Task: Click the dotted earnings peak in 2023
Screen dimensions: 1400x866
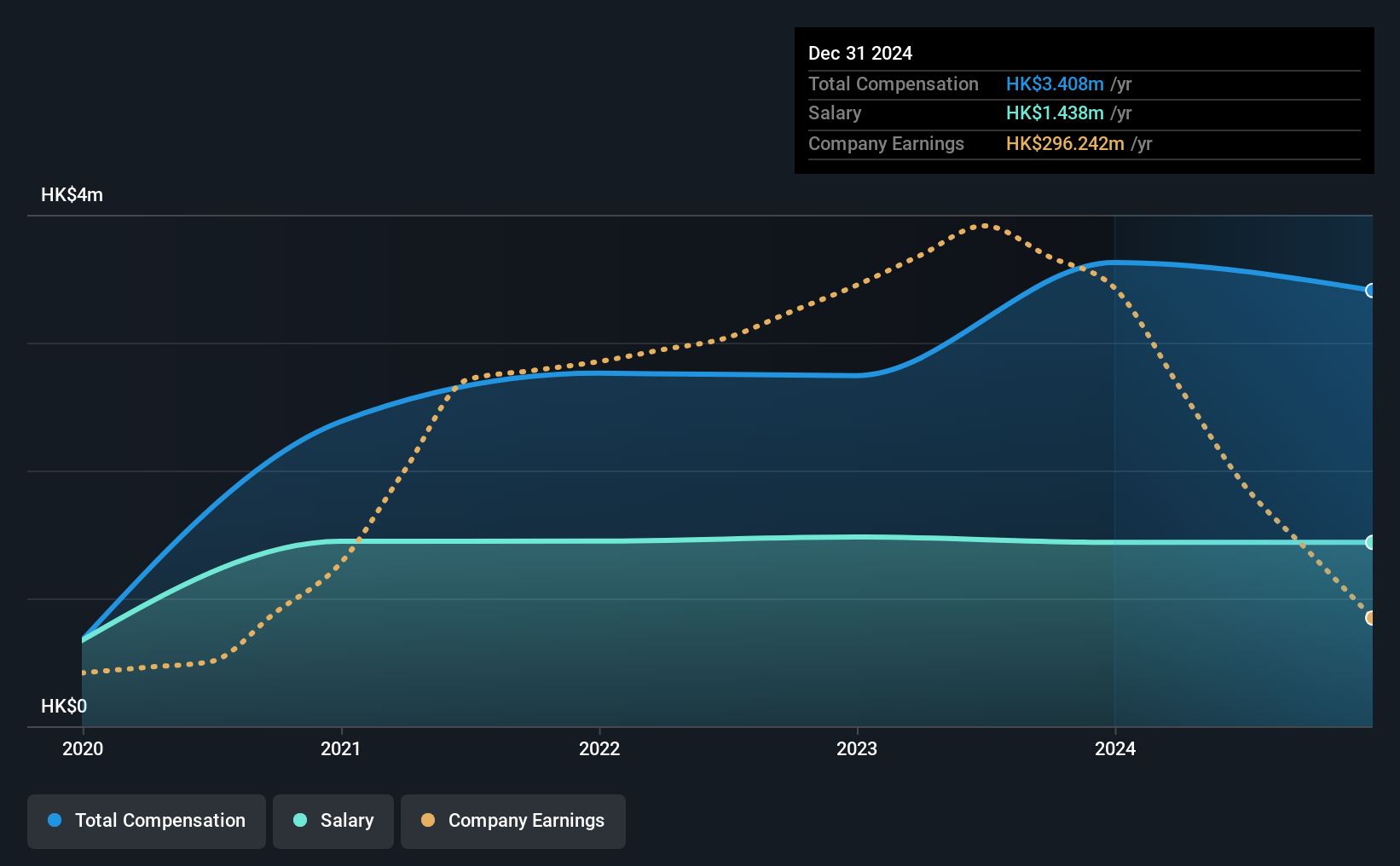Action: 985,226
